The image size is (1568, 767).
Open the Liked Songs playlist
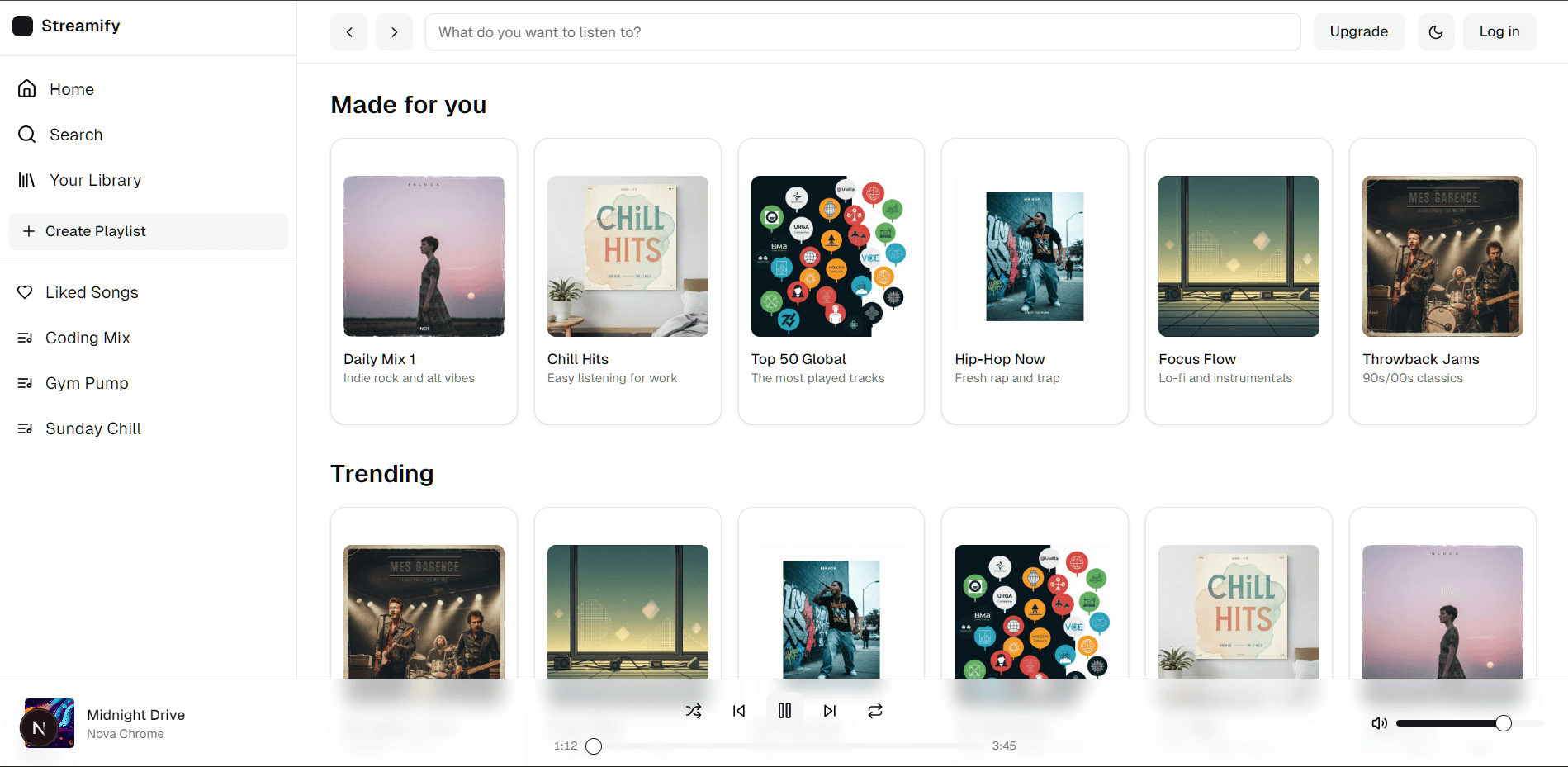92,292
